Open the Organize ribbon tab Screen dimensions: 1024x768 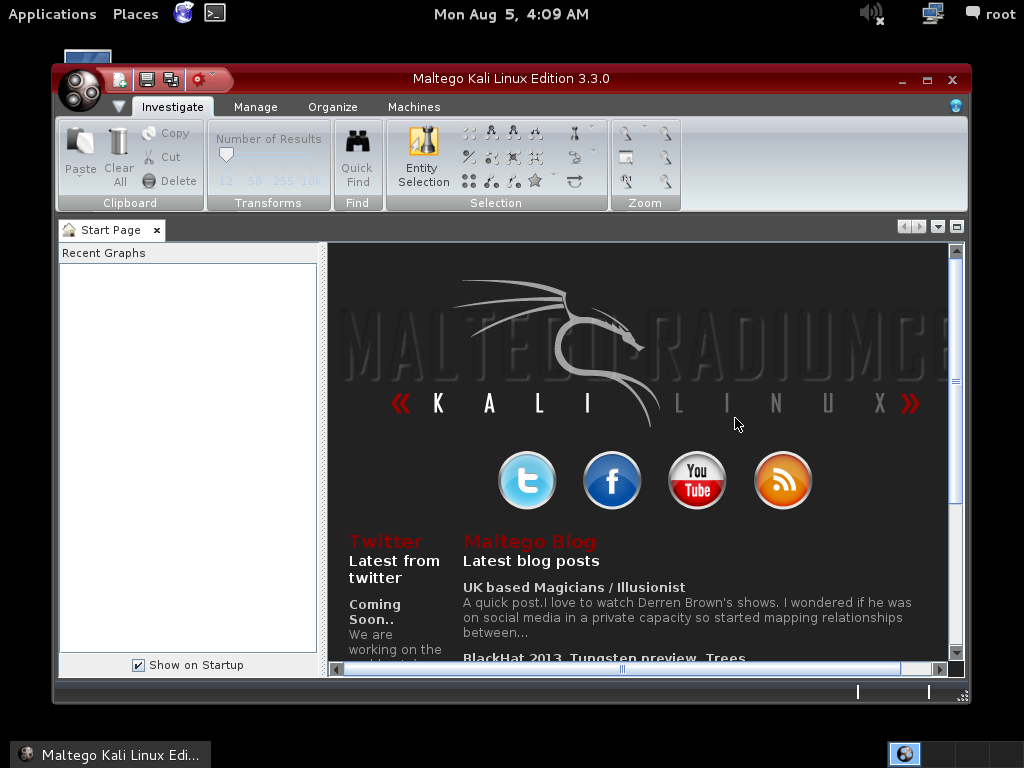(x=332, y=107)
